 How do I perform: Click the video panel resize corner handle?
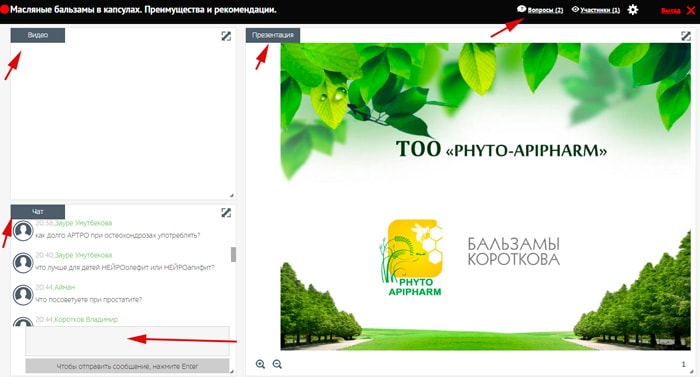click(x=232, y=195)
